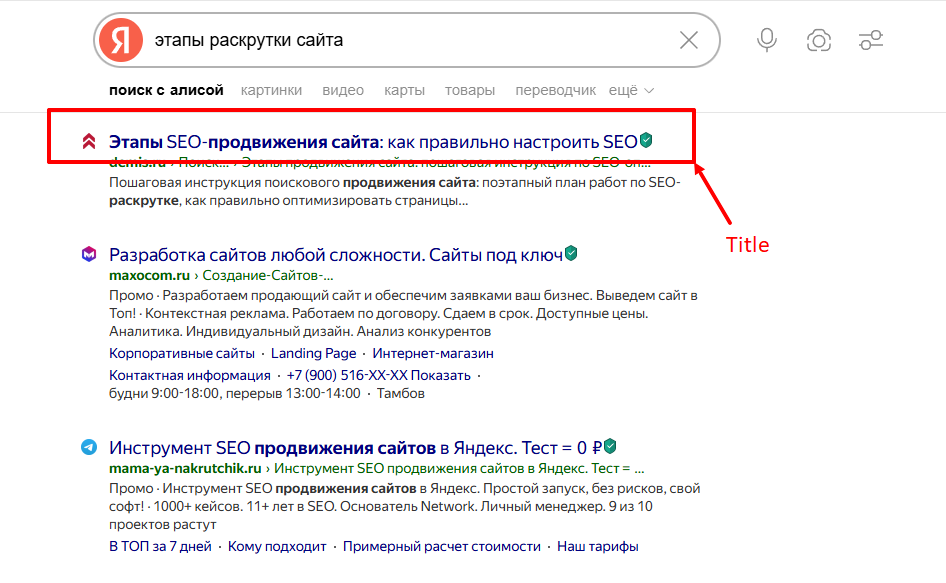
Task: Open search settings sliders icon
Action: 871,40
